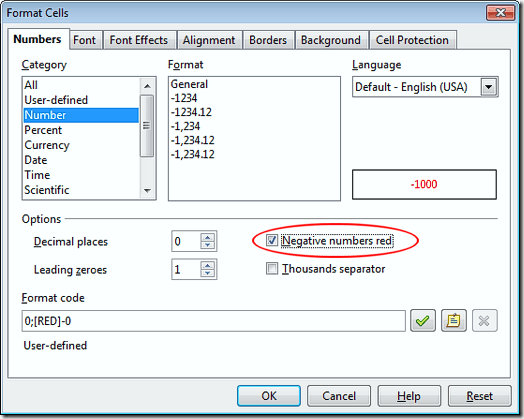This screenshot has width=524, height=419.
Task: Apply format code with green checkmark icon
Action: 423,321
